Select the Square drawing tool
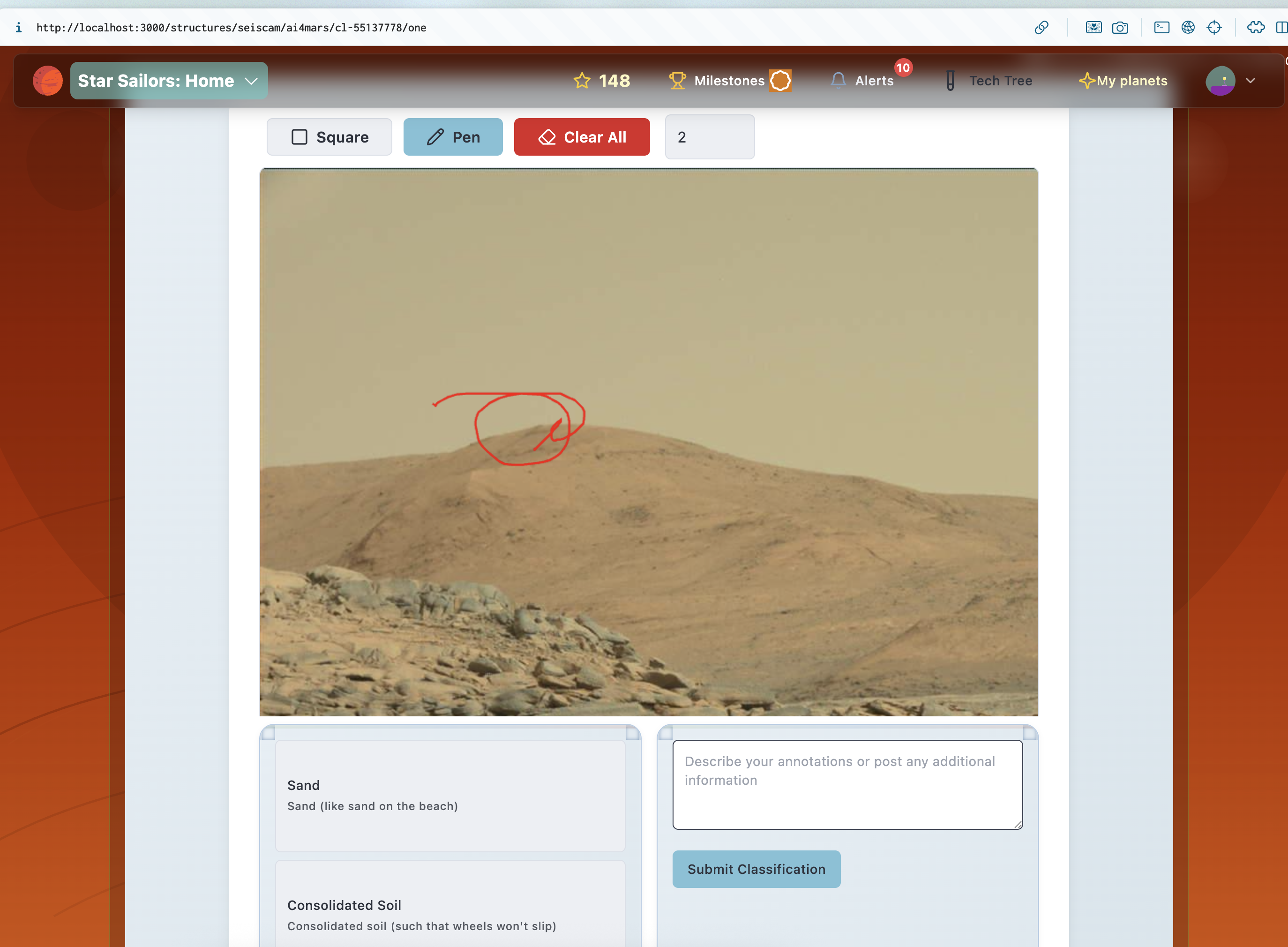The width and height of the screenshot is (1288, 947). click(329, 137)
